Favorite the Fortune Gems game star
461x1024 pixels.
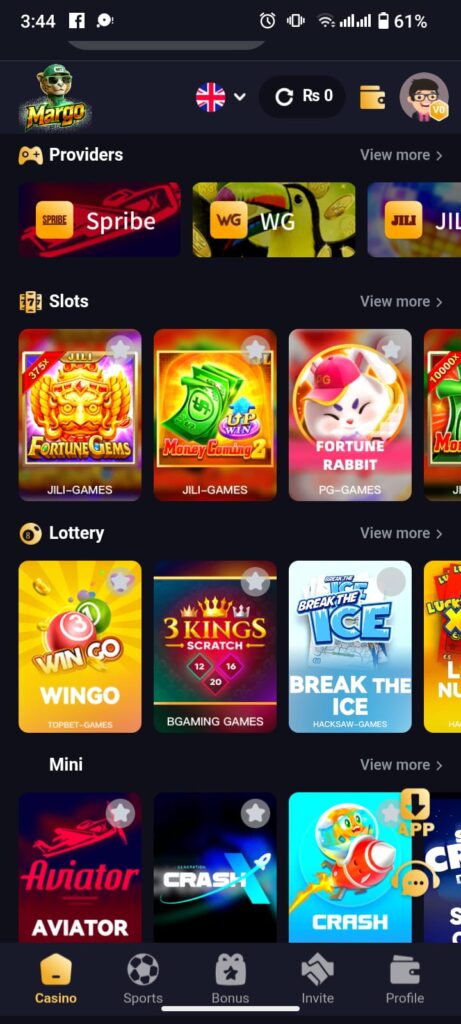tap(121, 349)
